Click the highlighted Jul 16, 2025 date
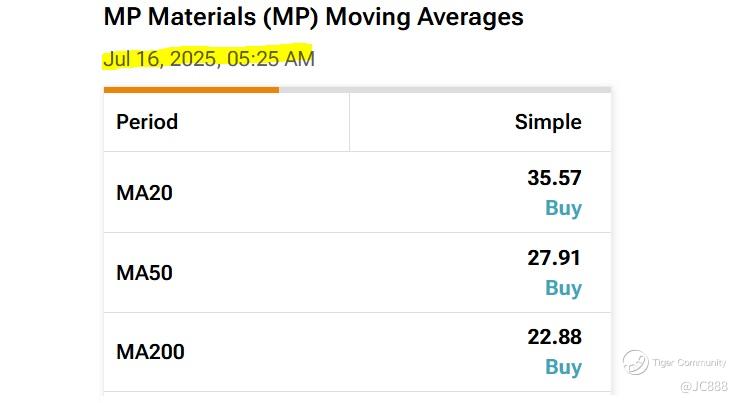Image resolution: width=741 pixels, height=403 pixels. click(160, 59)
